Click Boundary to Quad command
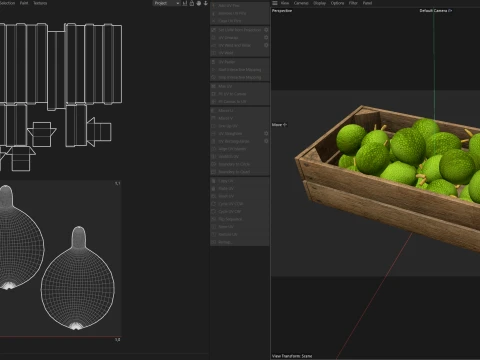Image resolution: width=480 pixels, height=360 pixels. tap(240, 172)
